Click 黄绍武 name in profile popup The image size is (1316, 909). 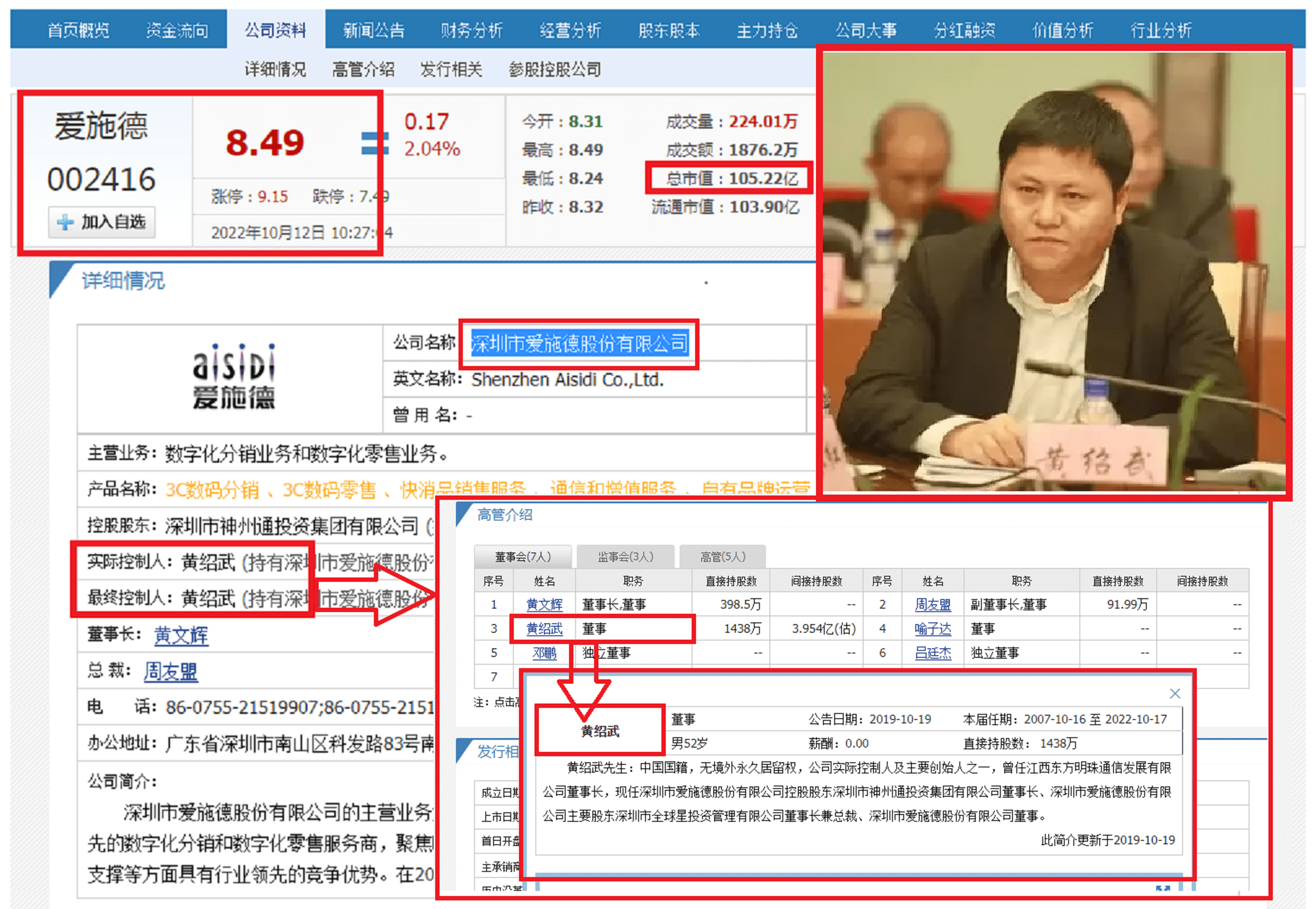[600, 731]
